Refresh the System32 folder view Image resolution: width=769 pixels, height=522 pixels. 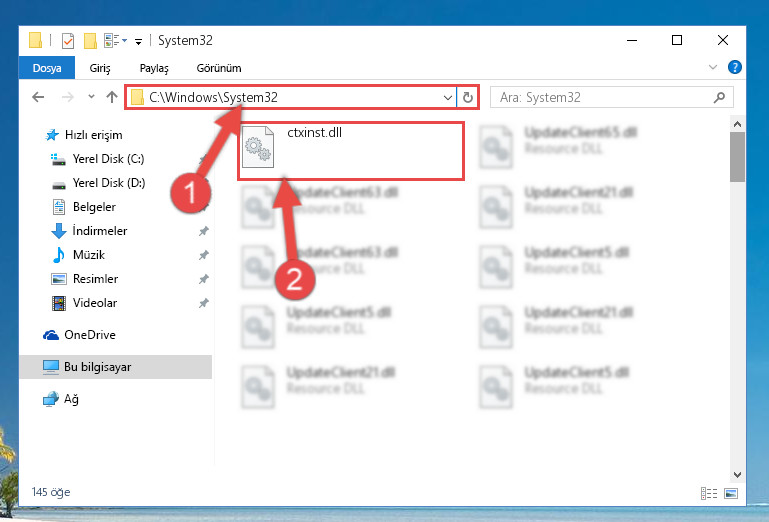tap(468, 97)
